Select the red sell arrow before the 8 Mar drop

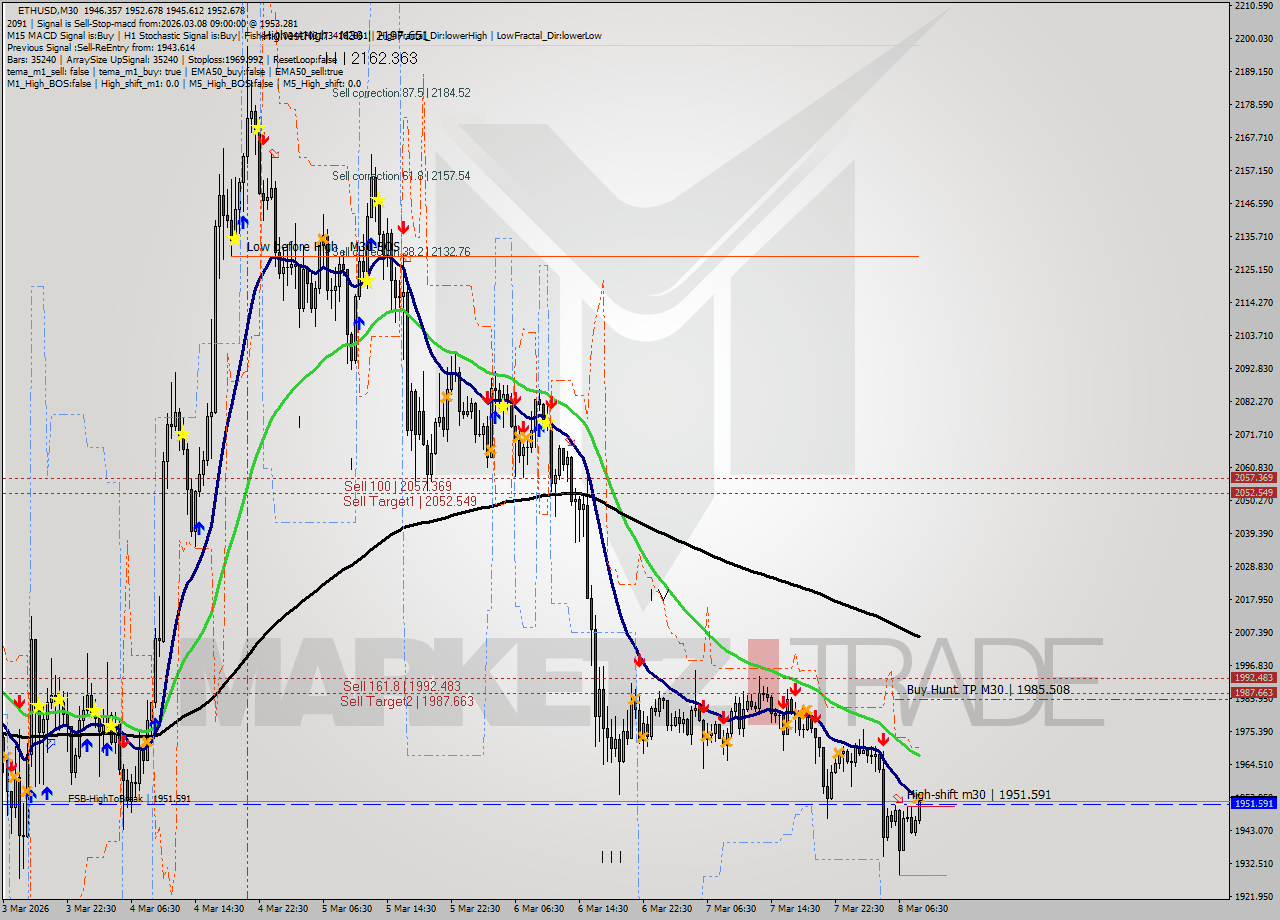(x=883, y=740)
